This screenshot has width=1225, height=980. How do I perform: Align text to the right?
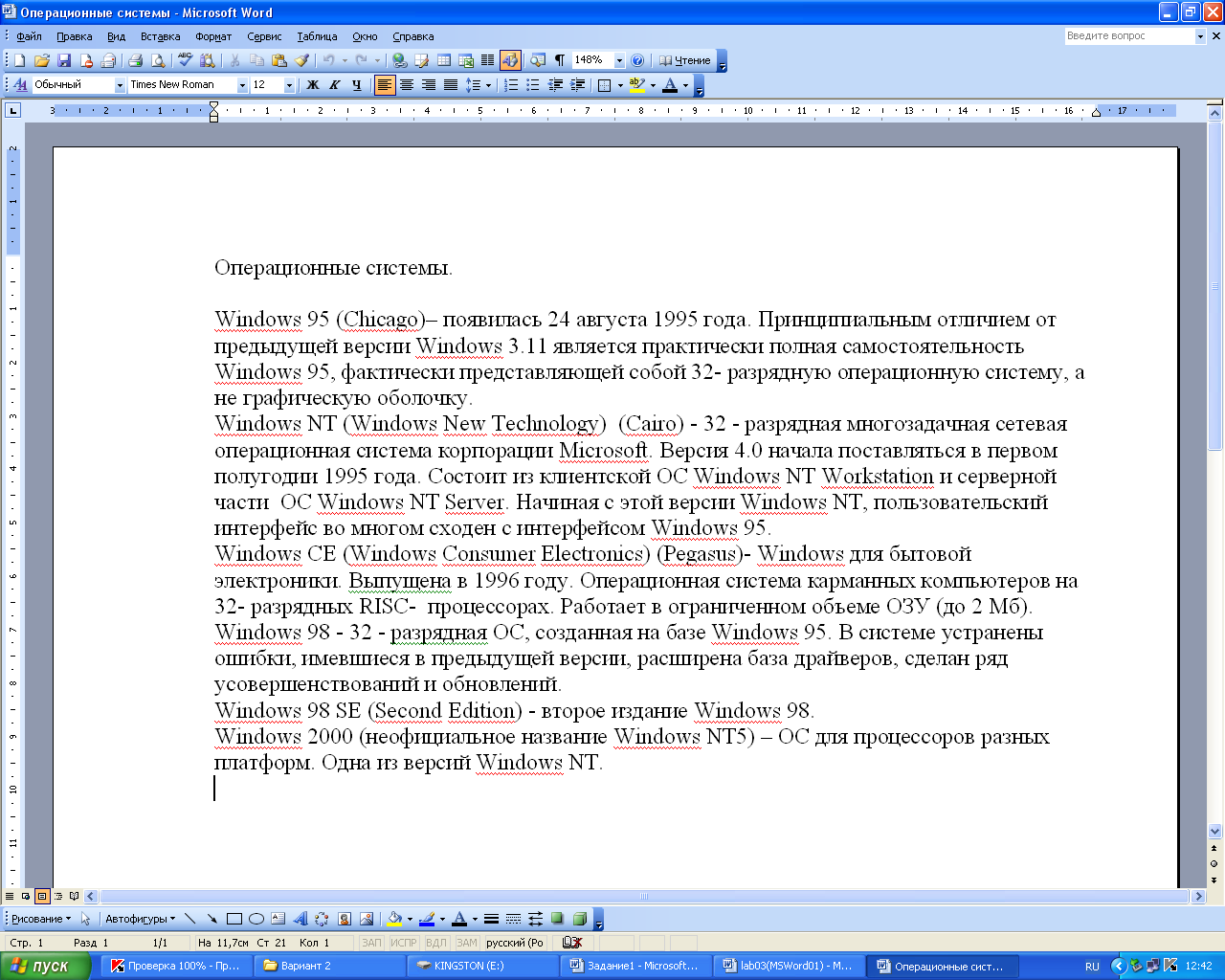[428, 85]
